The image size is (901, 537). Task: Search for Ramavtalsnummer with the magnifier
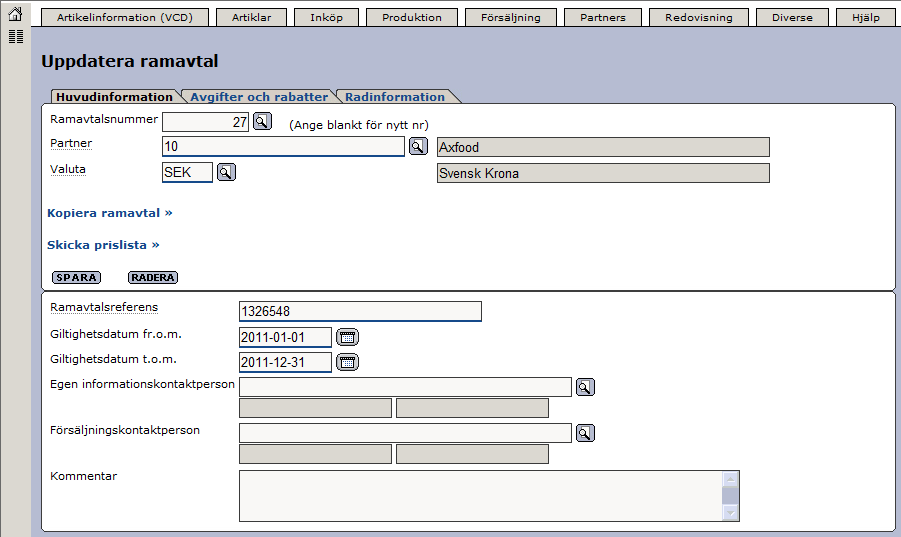point(262,121)
